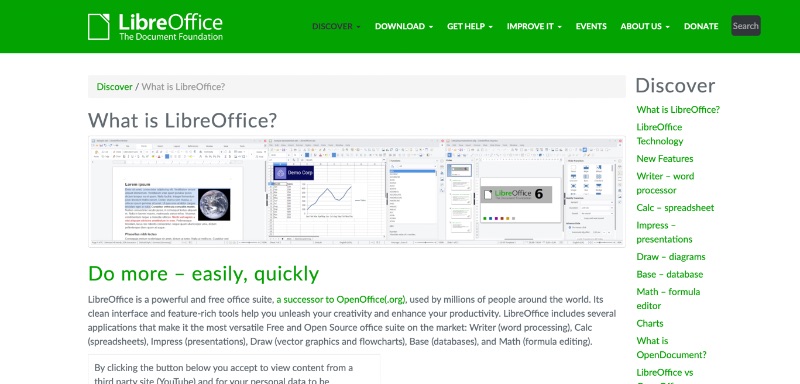Expand the IMPROVE IT menu
The image size is (800, 384).
[x=534, y=27]
